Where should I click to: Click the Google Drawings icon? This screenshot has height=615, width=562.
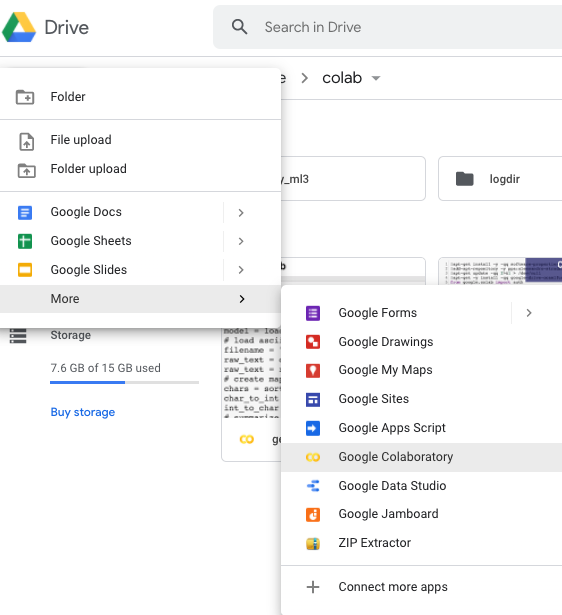coord(313,342)
